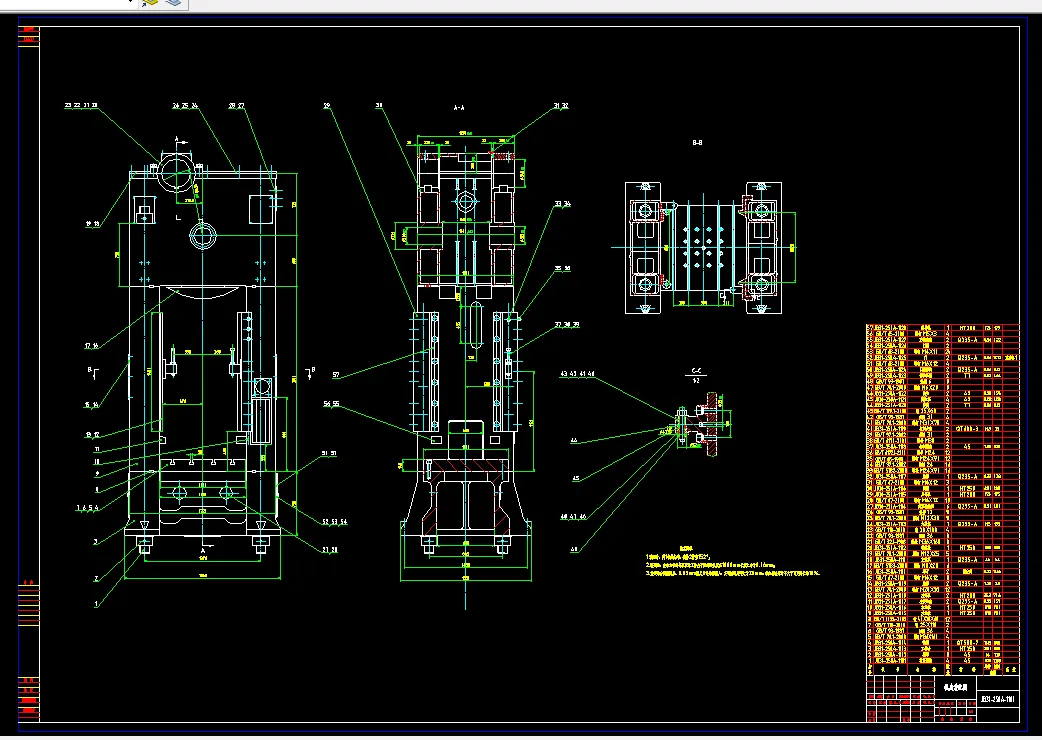Image resolution: width=1042 pixels, height=740 pixels.
Task: Click part balloon number 30
Action: (x=379, y=106)
